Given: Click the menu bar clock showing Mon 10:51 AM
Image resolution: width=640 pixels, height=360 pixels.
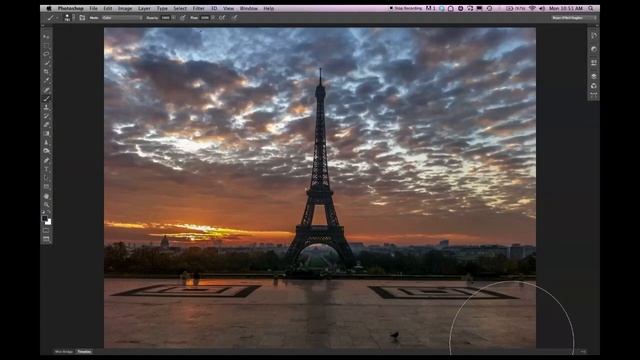Looking at the screenshot, I should tap(566, 8).
